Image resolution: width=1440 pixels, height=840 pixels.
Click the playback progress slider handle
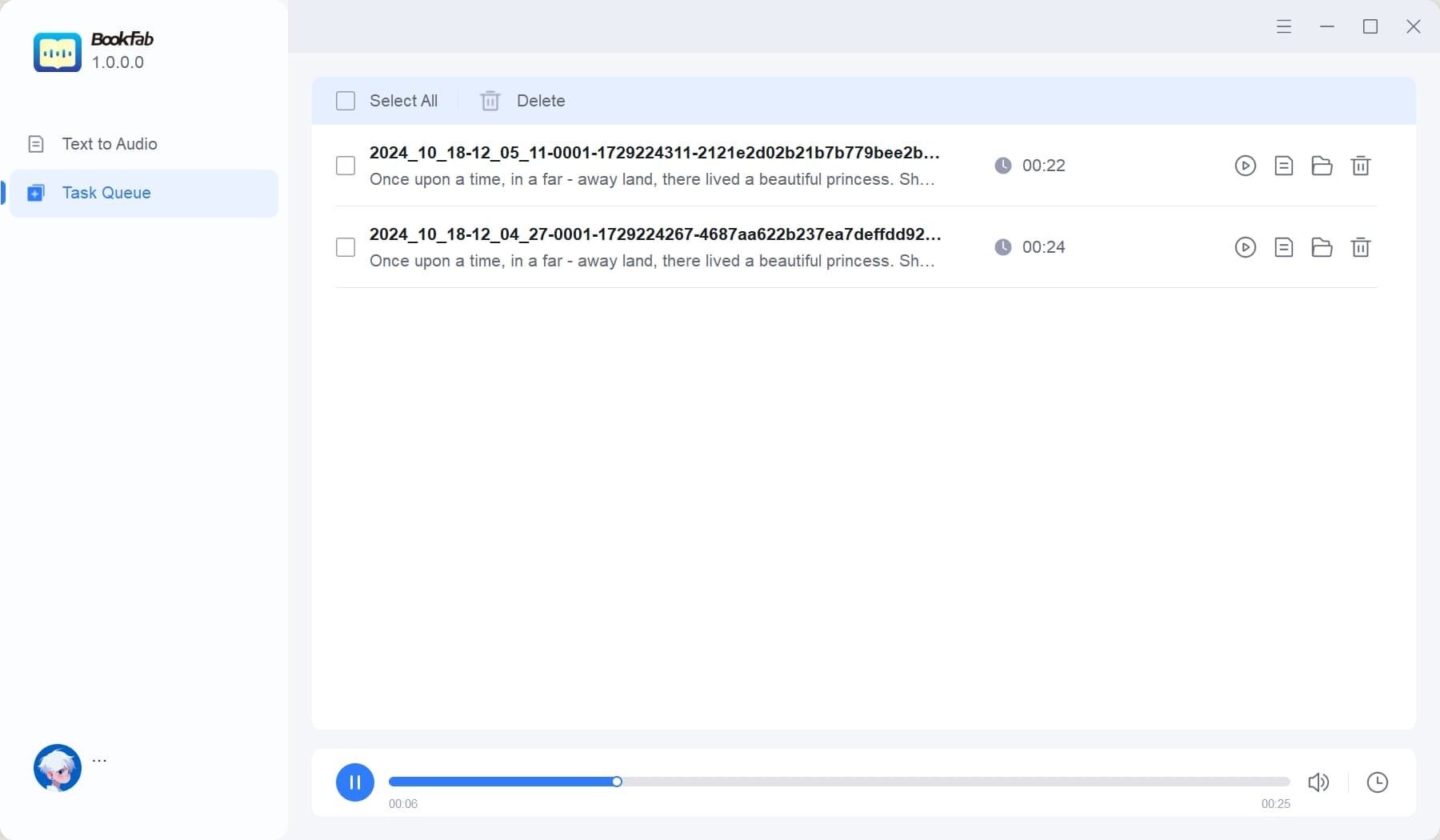[617, 782]
